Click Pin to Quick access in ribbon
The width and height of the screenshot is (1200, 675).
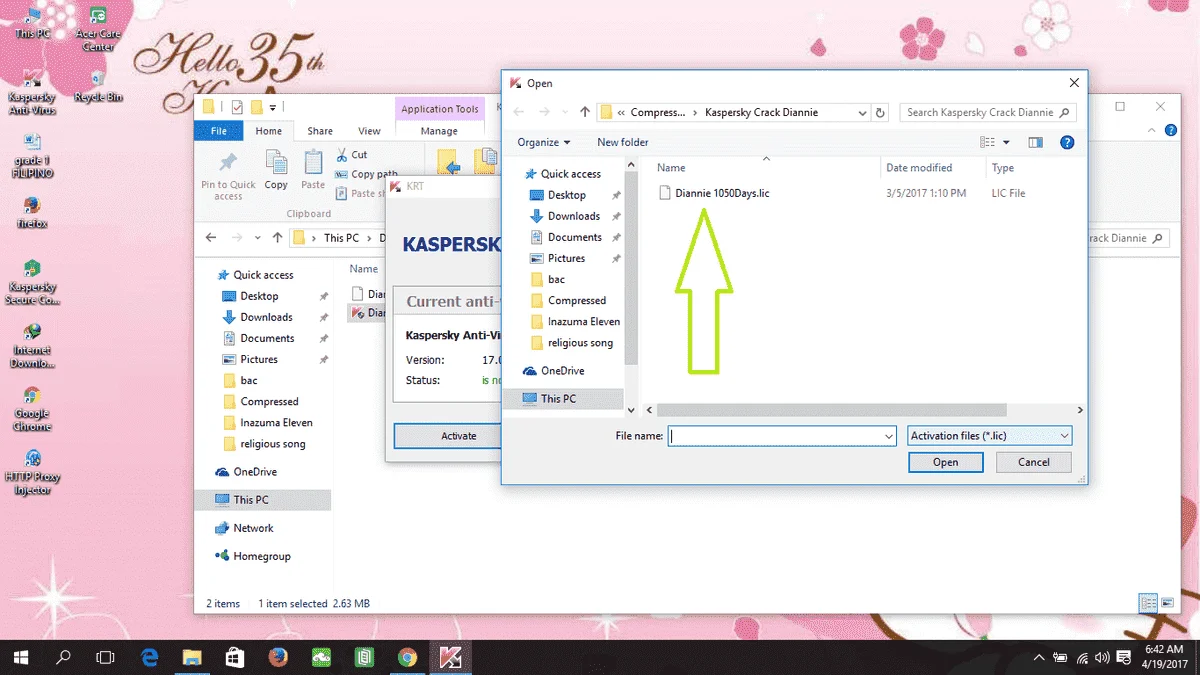pyautogui.click(x=228, y=176)
